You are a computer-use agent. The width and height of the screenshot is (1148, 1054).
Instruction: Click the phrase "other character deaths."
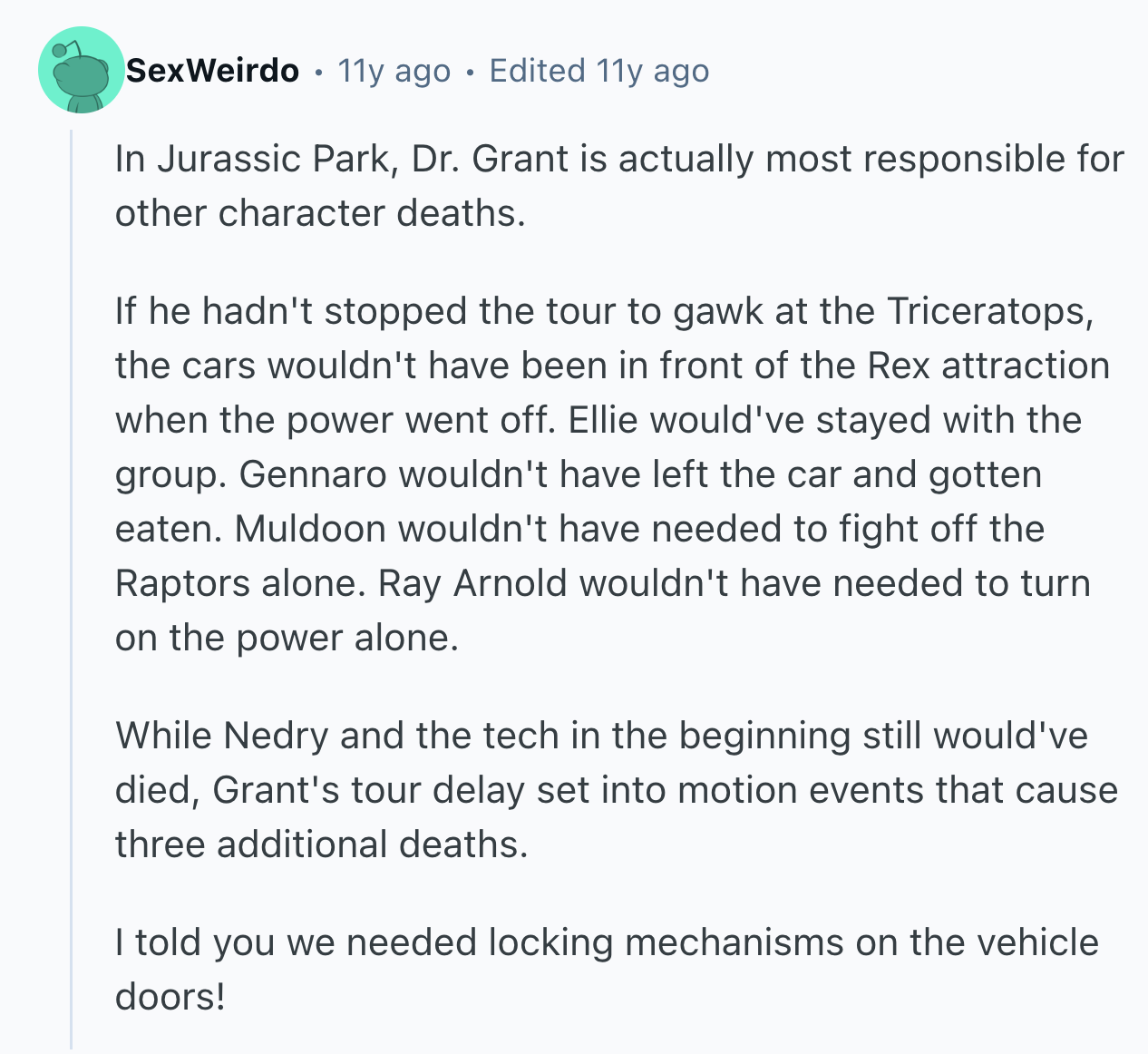(320, 212)
